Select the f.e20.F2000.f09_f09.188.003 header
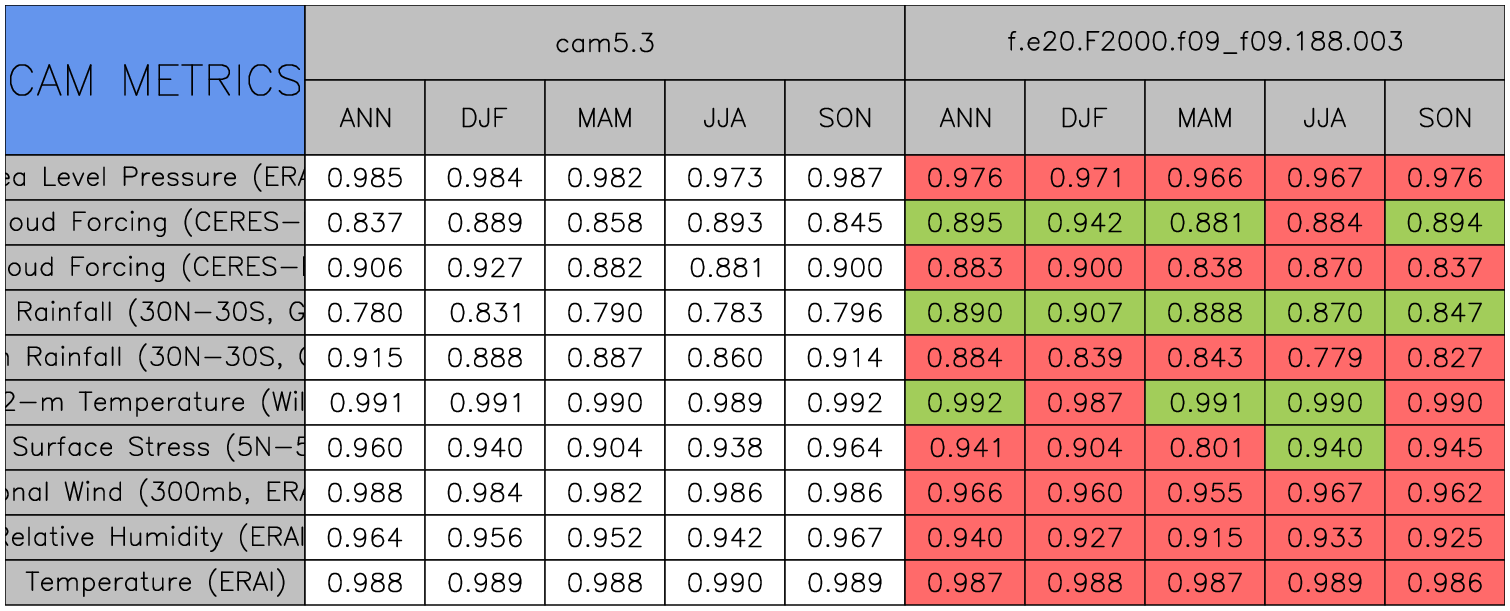 tap(1205, 42)
